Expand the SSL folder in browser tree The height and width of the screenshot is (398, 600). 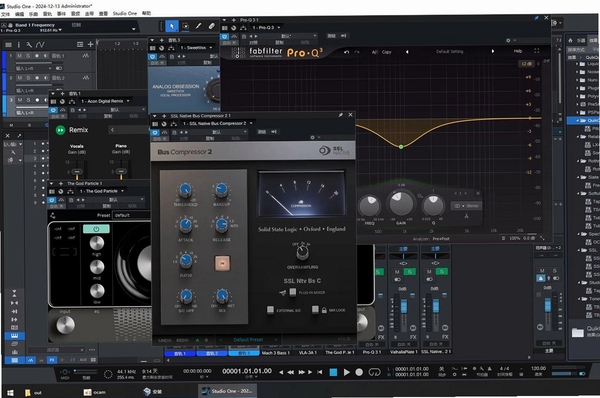578,250
